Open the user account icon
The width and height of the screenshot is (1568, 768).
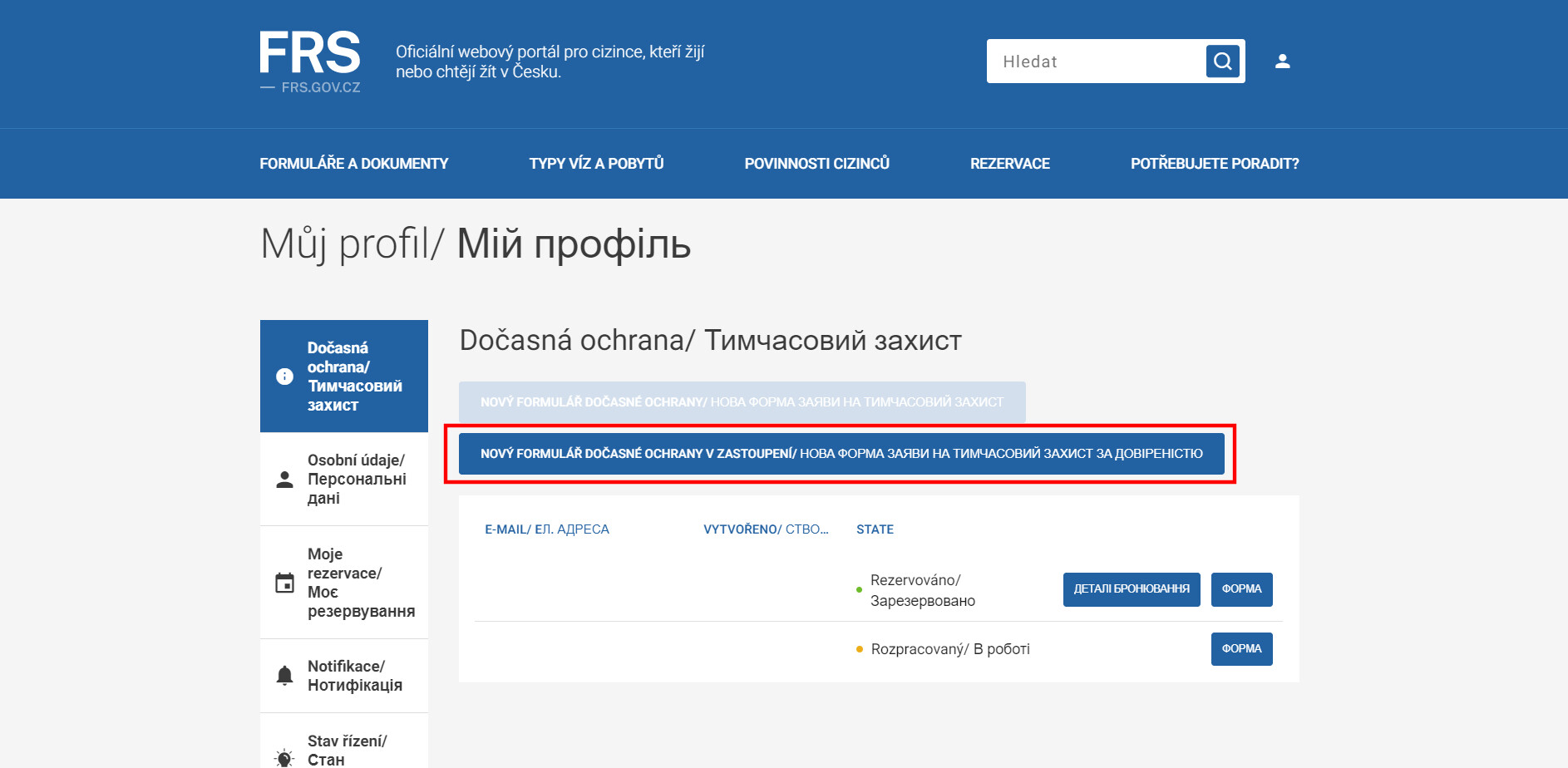(1283, 61)
